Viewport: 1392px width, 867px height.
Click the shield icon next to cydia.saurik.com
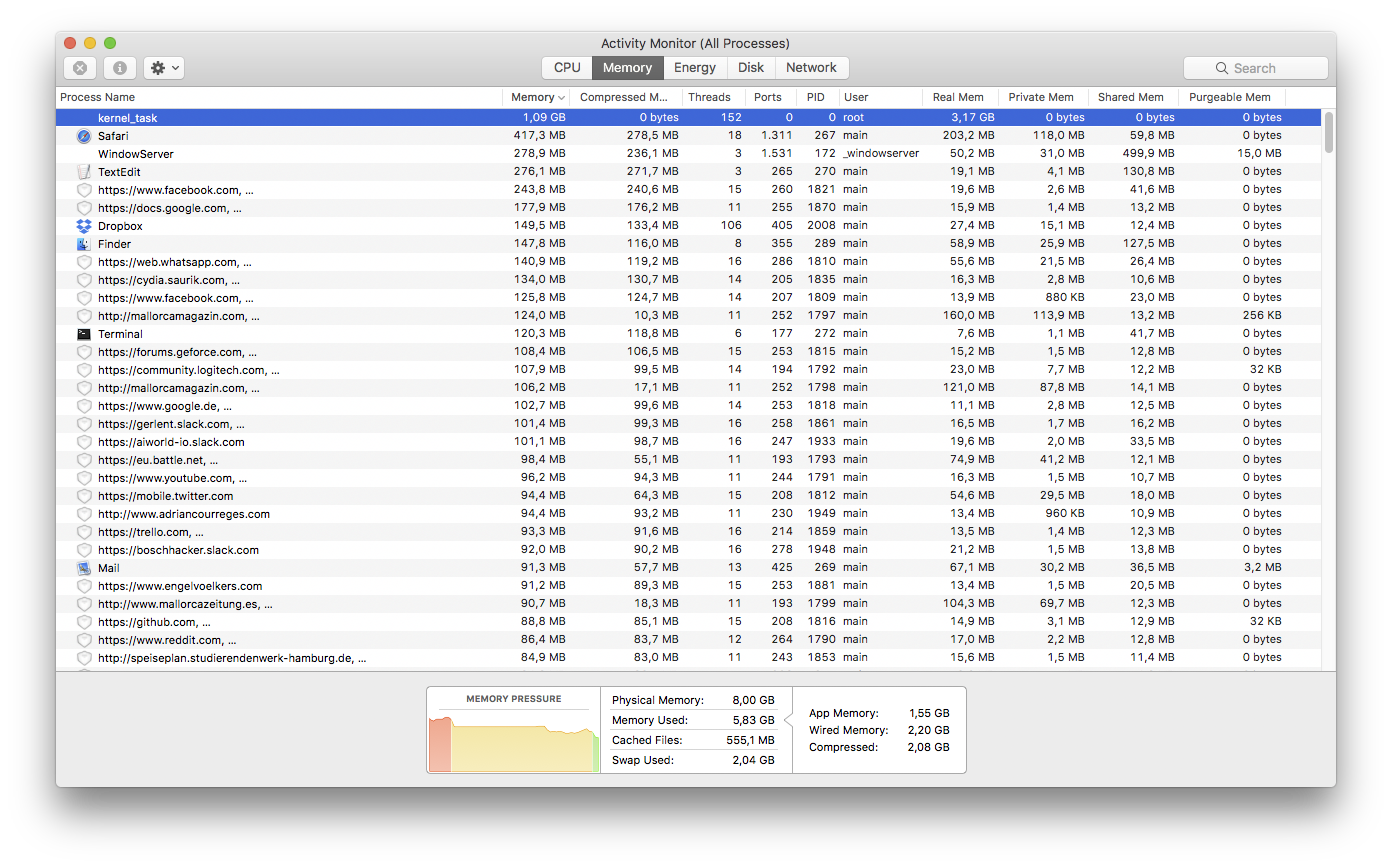pyautogui.click(x=84, y=280)
